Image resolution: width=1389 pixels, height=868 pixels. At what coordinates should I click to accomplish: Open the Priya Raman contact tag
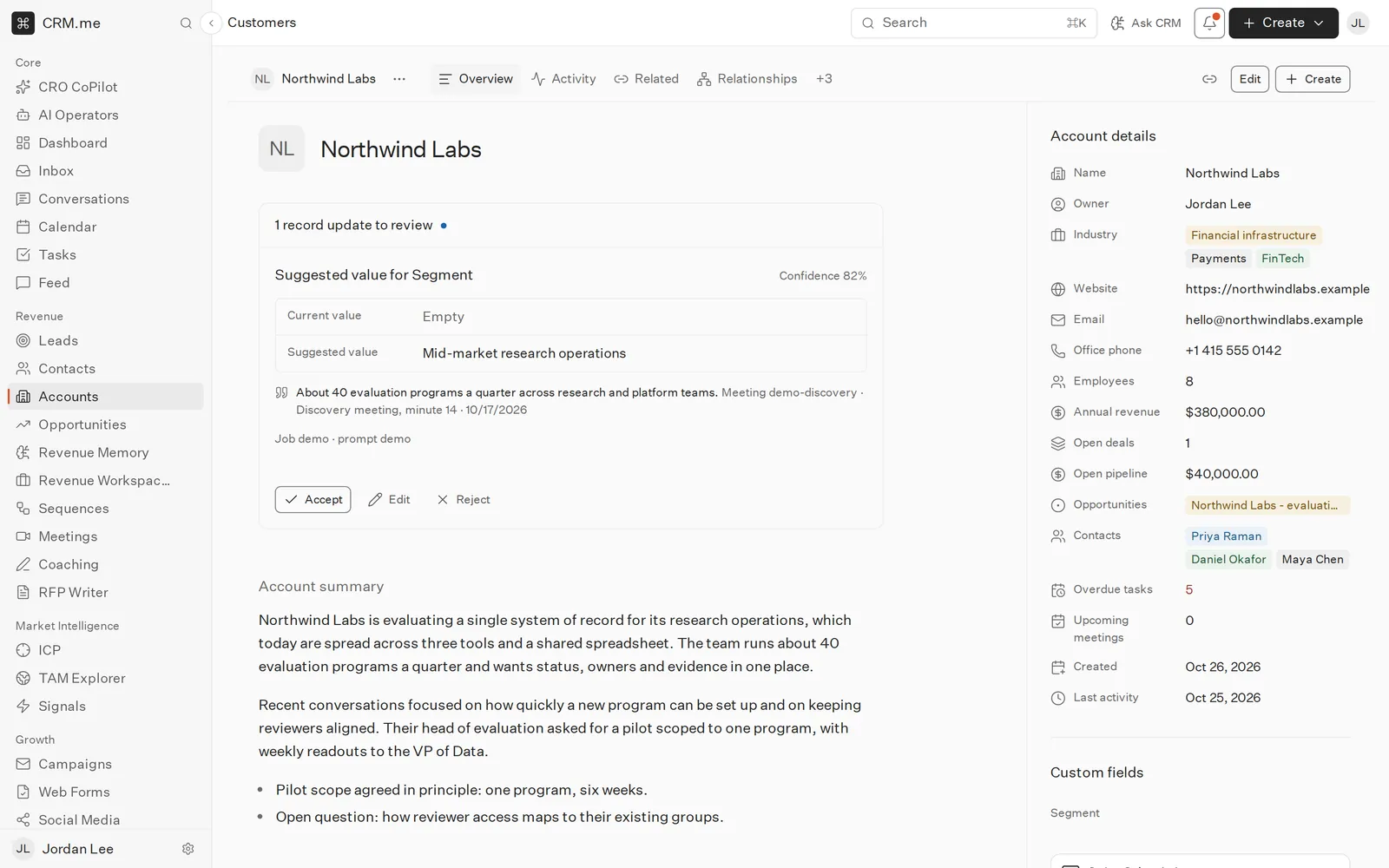[x=1226, y=536]
